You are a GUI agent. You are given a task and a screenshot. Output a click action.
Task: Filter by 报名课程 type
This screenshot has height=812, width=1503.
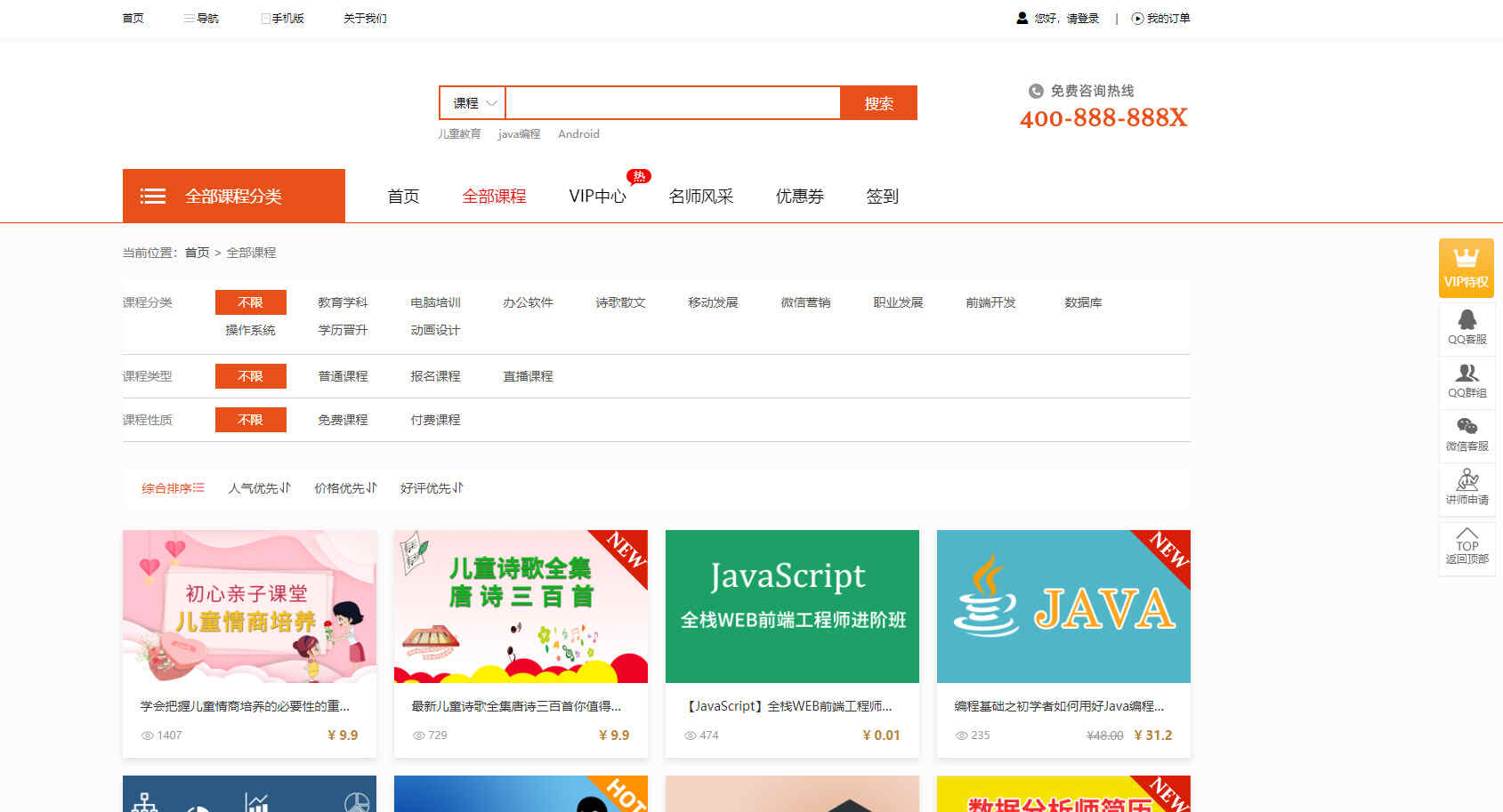(435, 376)
